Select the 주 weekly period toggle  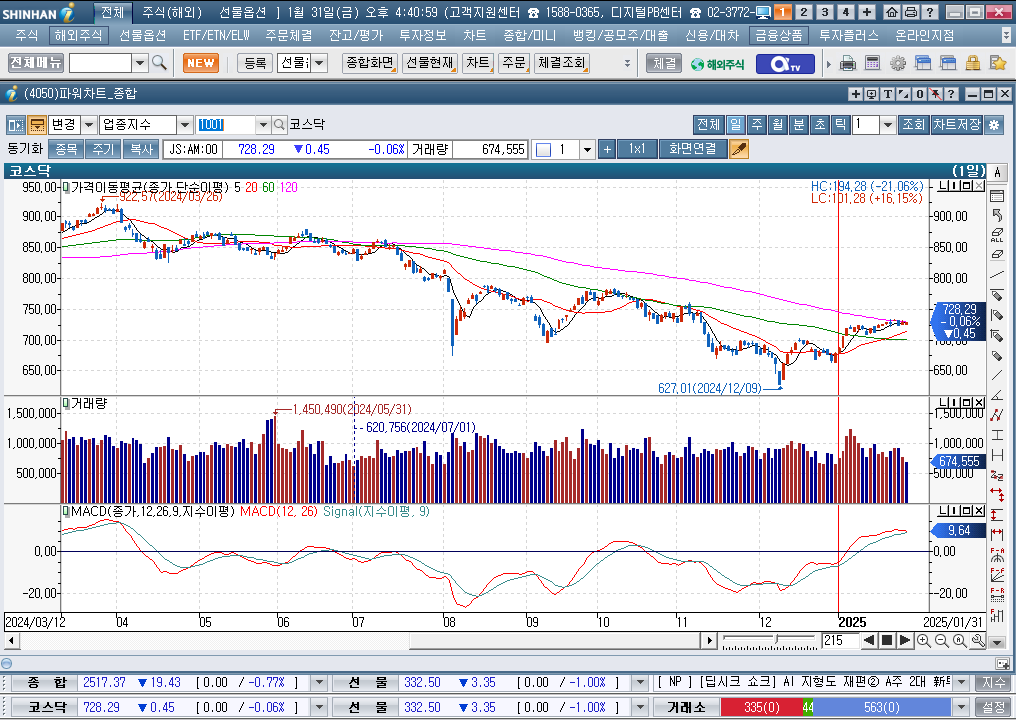click(756, 124)
